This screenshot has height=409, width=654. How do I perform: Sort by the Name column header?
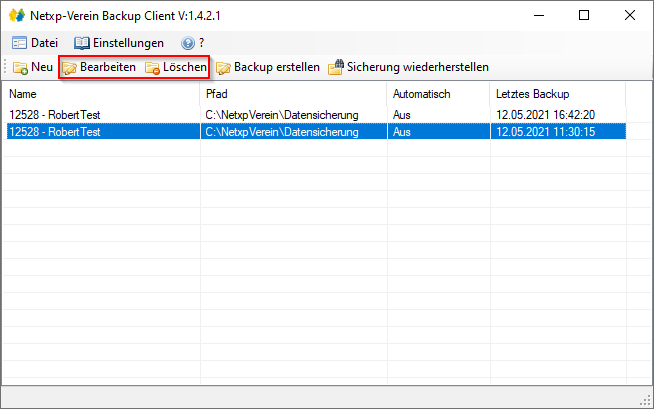(103, 94)
